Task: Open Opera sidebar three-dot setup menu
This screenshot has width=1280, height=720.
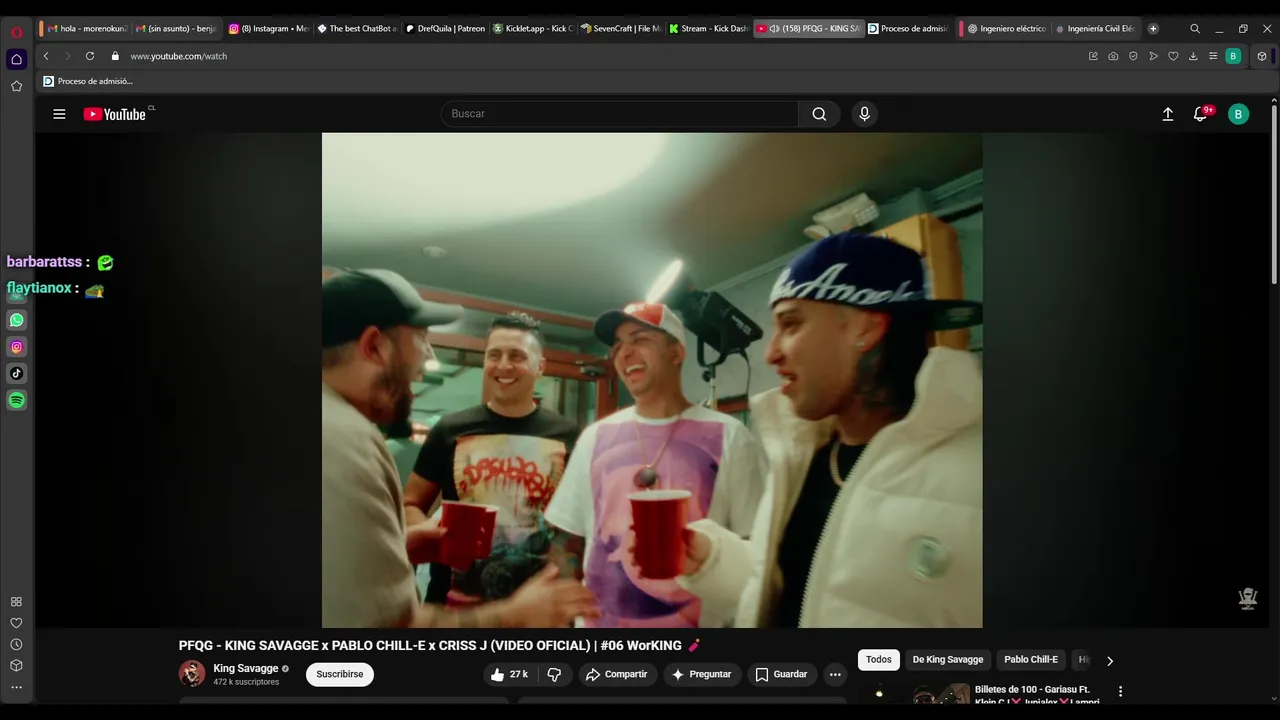Action: (16, 687)
